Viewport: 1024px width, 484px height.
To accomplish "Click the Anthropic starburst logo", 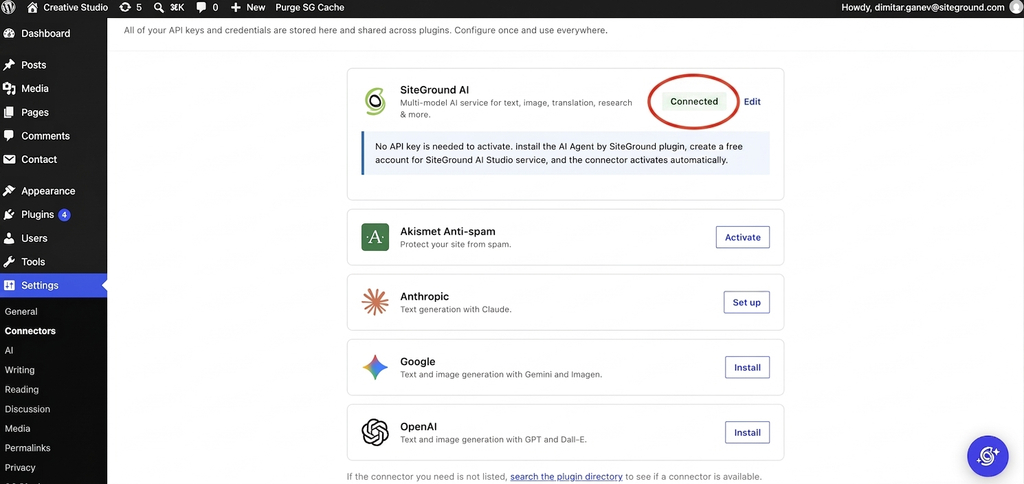I will pos(375,302).
